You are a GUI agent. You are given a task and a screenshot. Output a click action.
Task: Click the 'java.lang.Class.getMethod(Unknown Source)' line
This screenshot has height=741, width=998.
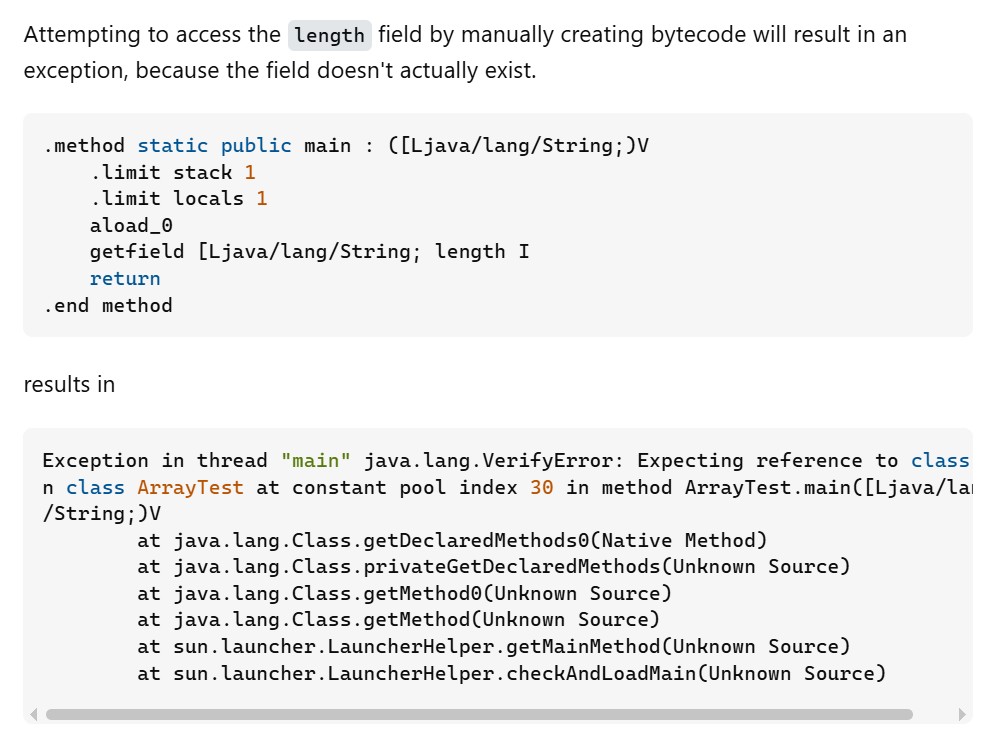point(399,619)
